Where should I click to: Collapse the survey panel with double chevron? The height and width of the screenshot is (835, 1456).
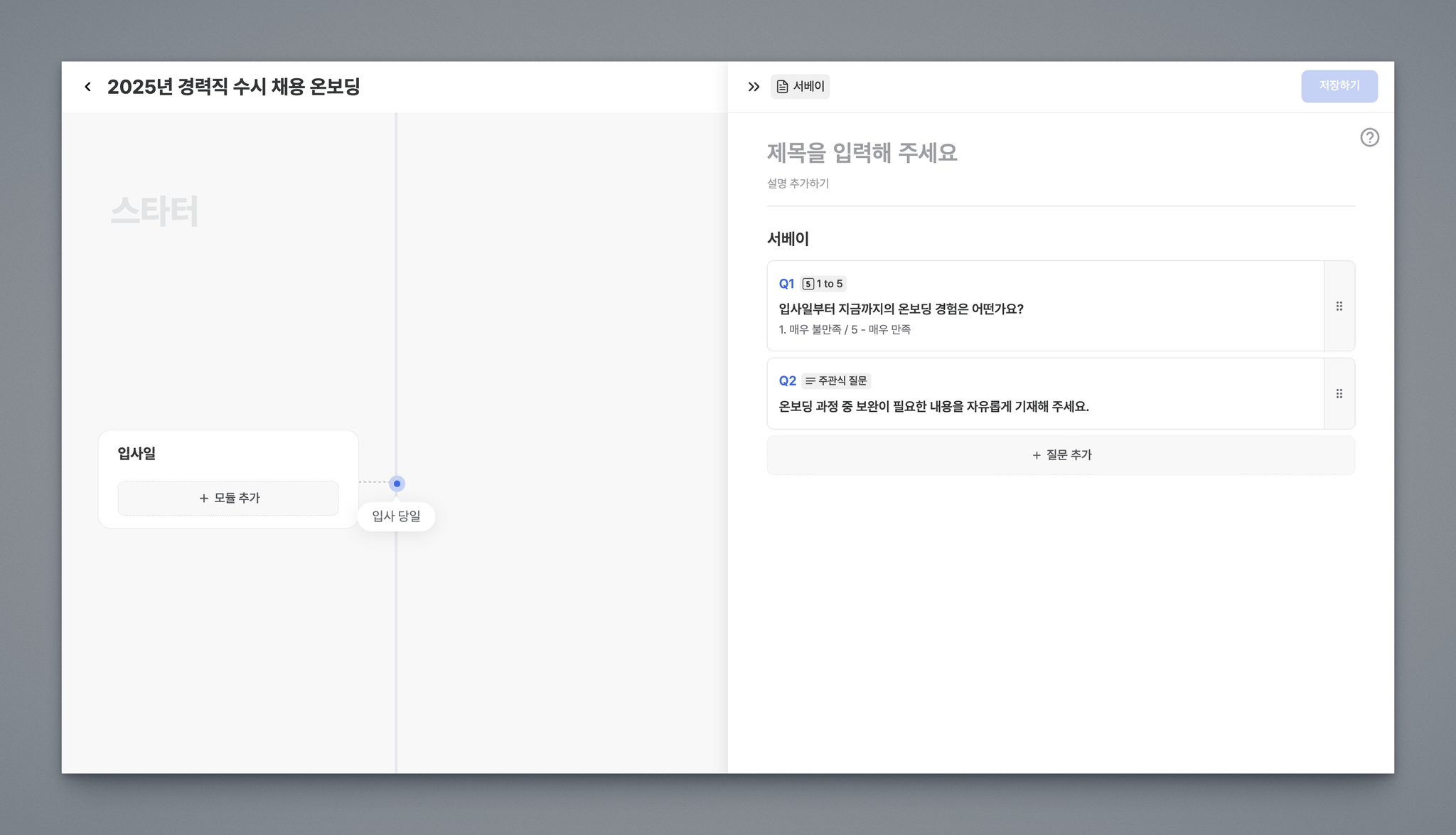(x=754, y=87)
